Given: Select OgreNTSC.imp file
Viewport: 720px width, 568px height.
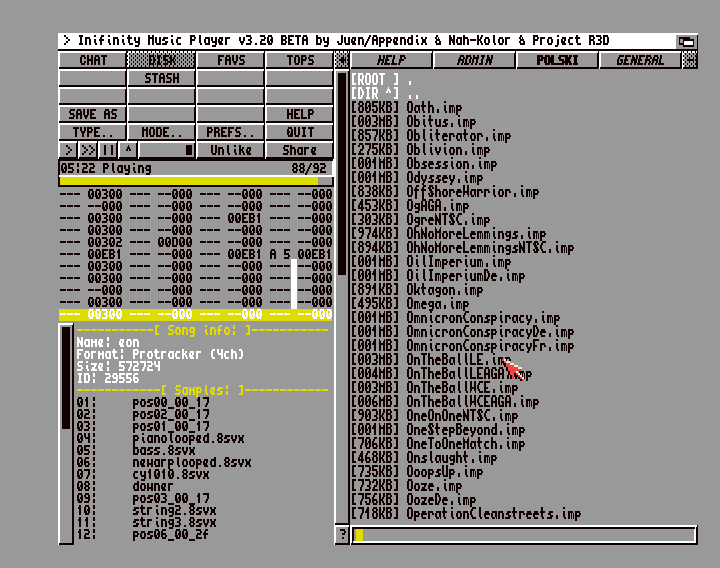Looking at the screenshot, I should pyautogui.click(x=421, y=220).
